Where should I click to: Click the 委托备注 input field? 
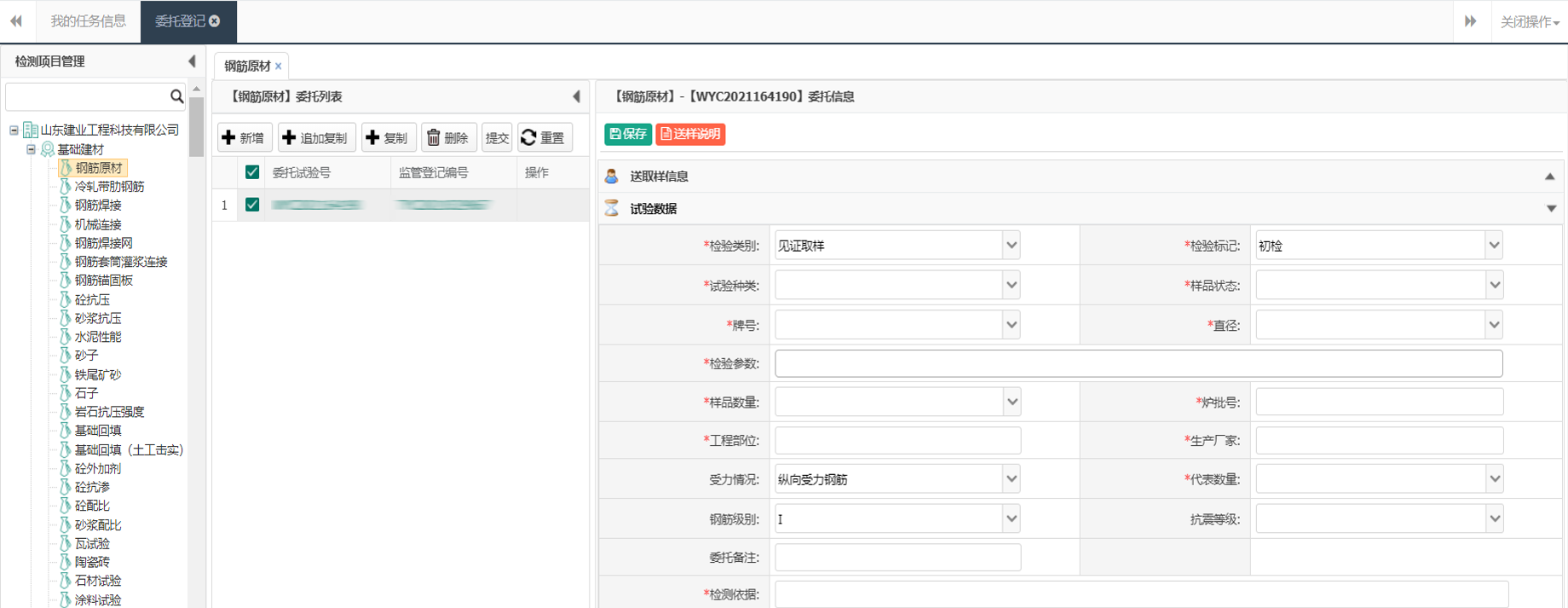pos(897,557)
